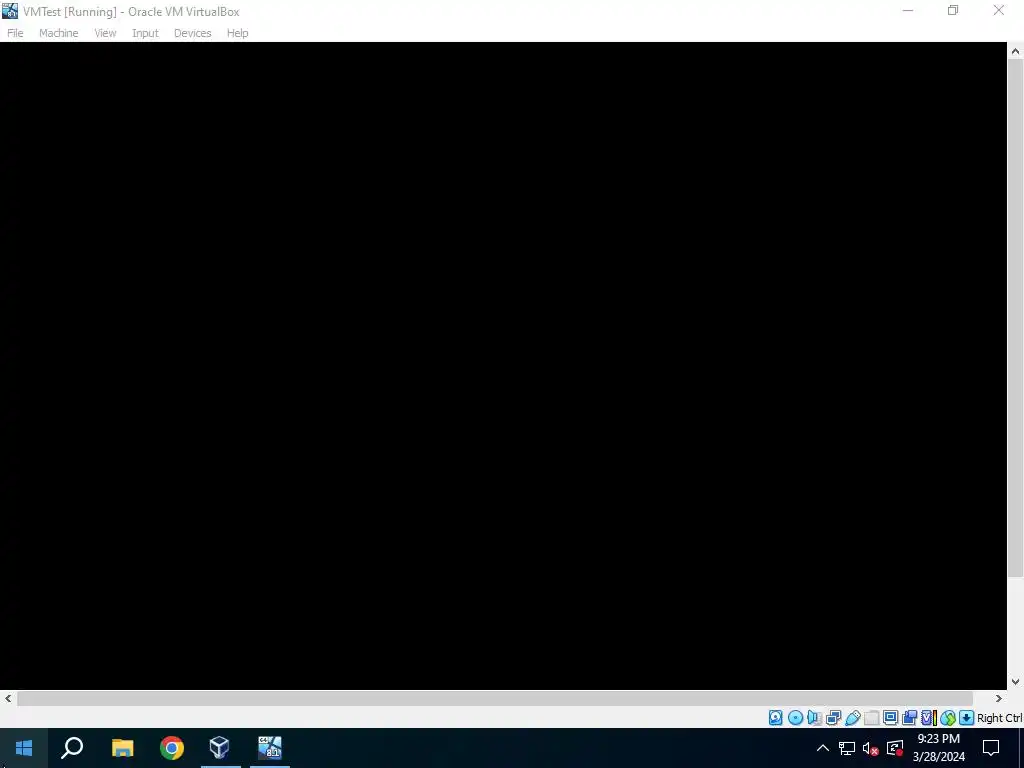
Task: Open the USB devices status icon
Action: pyautogui.click(x=852, y=718)
